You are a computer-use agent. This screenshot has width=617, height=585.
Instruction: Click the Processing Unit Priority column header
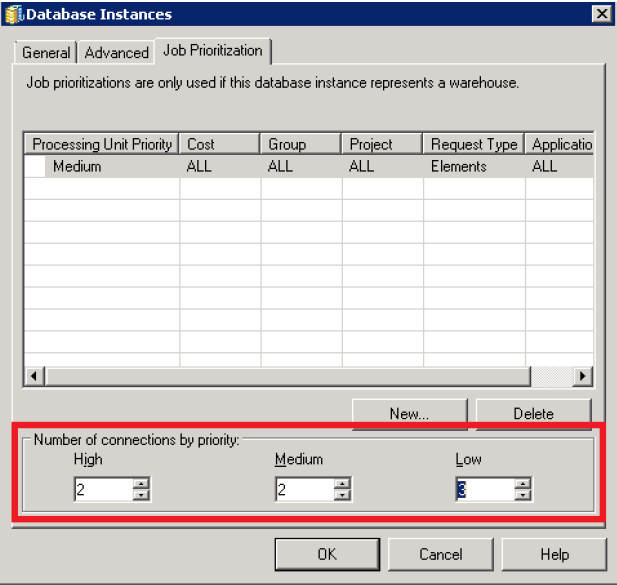(x=102, y=144)
